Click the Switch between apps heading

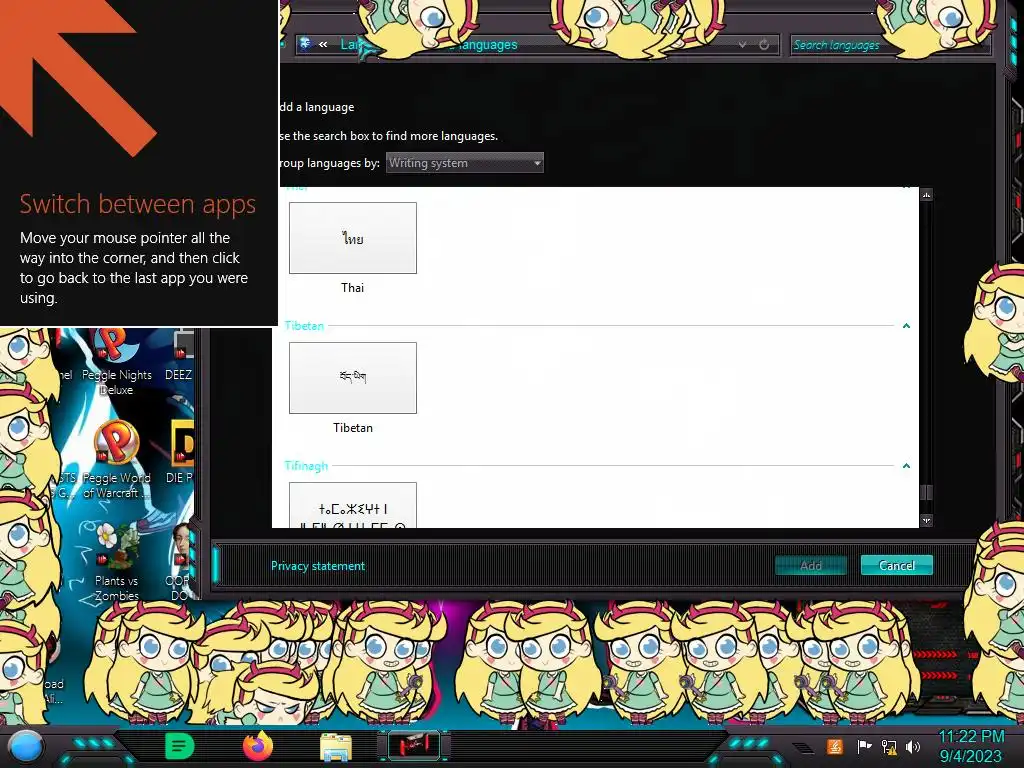click(x=138, y=204)
